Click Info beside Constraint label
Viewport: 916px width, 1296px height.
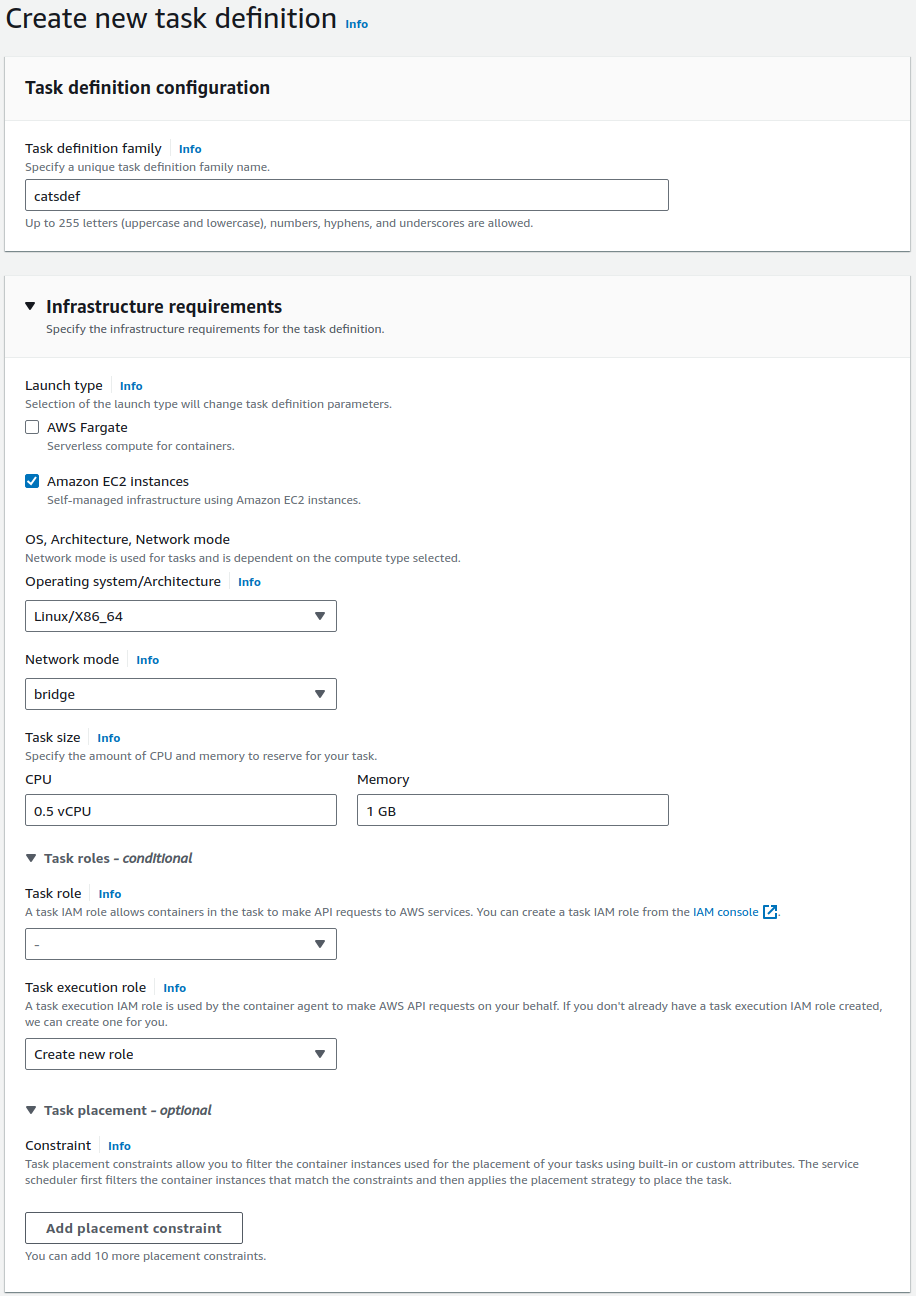point(119,1146)
